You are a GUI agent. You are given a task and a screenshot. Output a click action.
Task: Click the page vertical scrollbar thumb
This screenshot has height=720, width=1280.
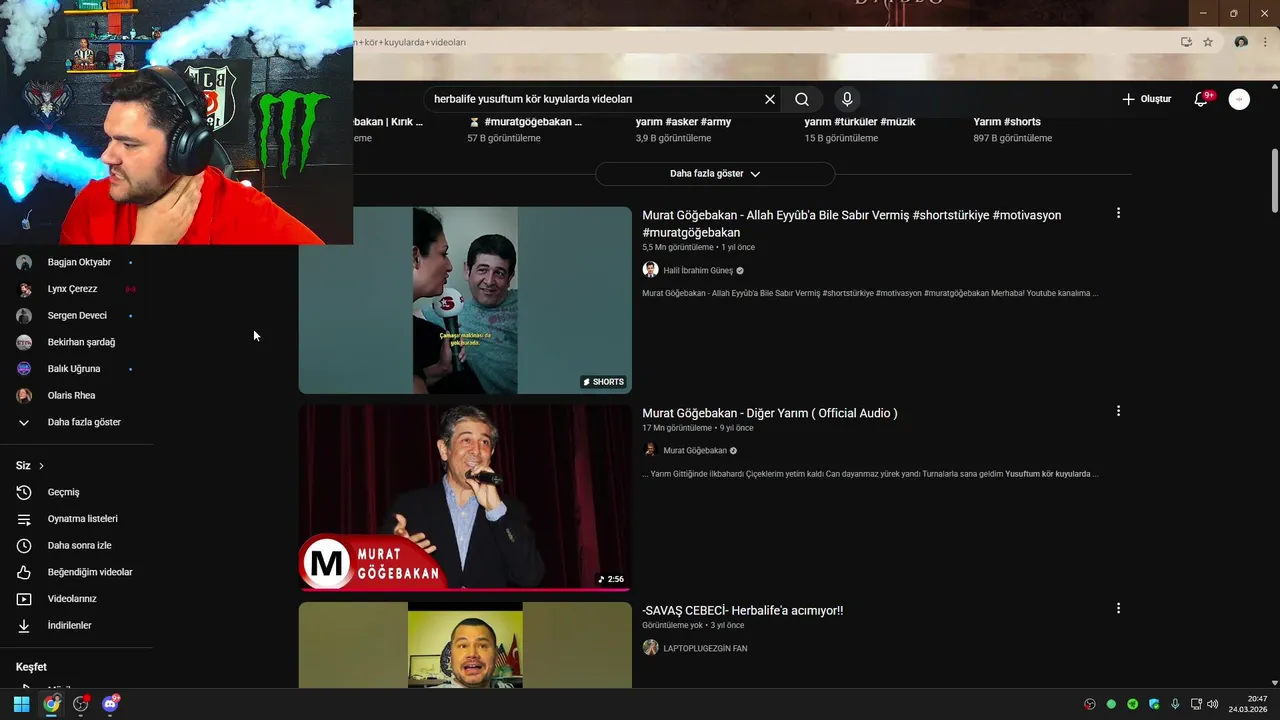pyautogui.click(x=1275, y=180)
